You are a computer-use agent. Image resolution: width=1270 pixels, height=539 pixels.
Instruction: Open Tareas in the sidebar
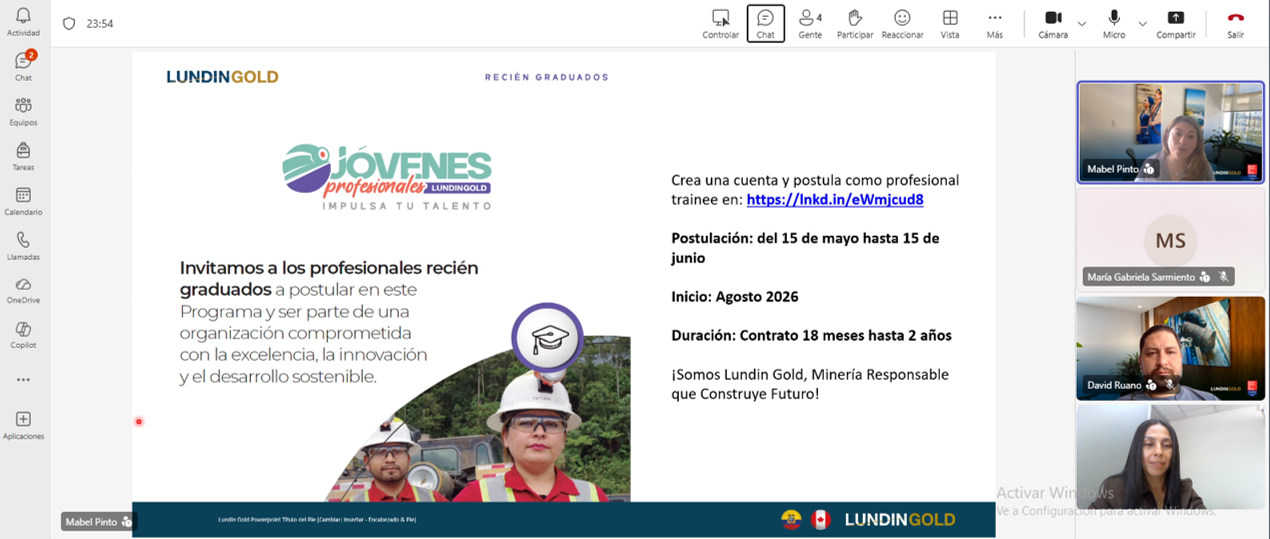click(x=23, y=156)
